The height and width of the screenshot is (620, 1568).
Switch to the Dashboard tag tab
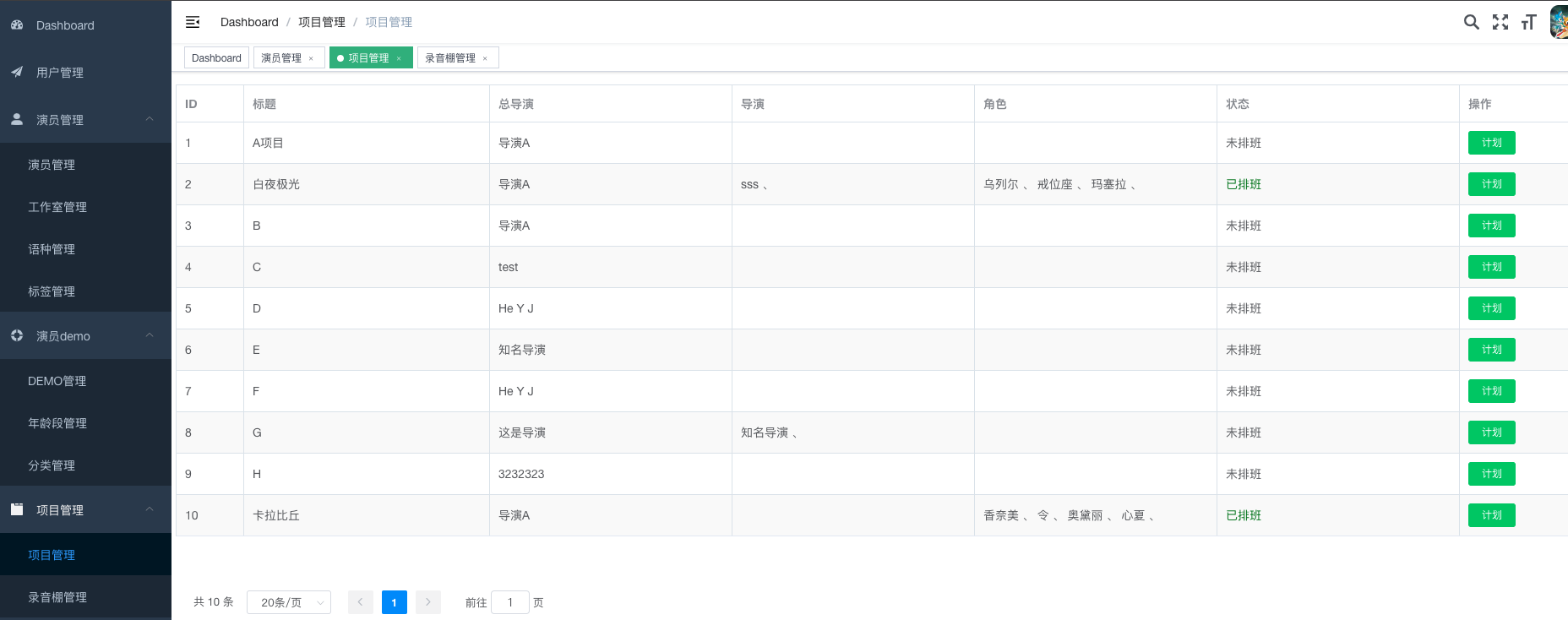pyautogui.click(x=216, y=57)
